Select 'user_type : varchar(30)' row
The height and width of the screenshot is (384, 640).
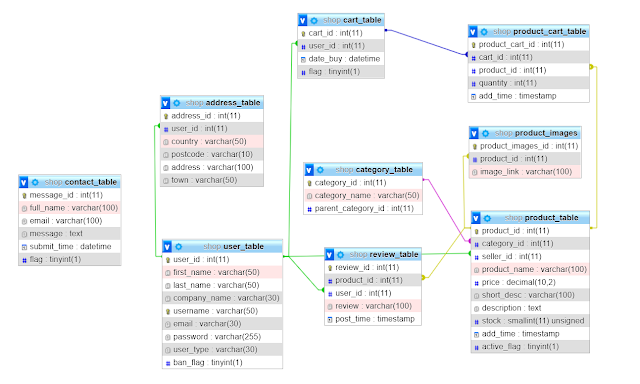pyautogui.click(x=222, y=349)
